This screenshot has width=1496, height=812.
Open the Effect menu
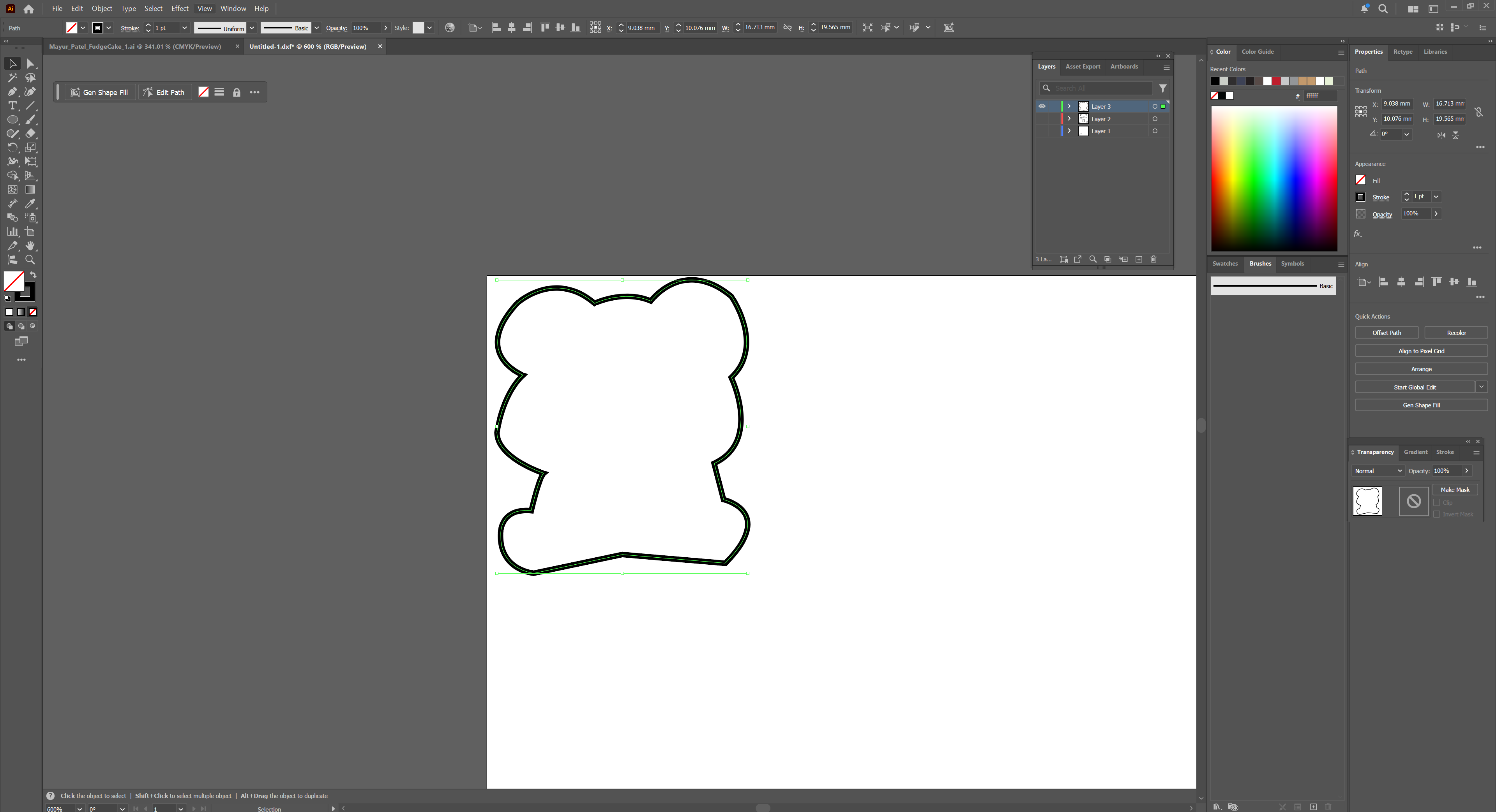180,8
